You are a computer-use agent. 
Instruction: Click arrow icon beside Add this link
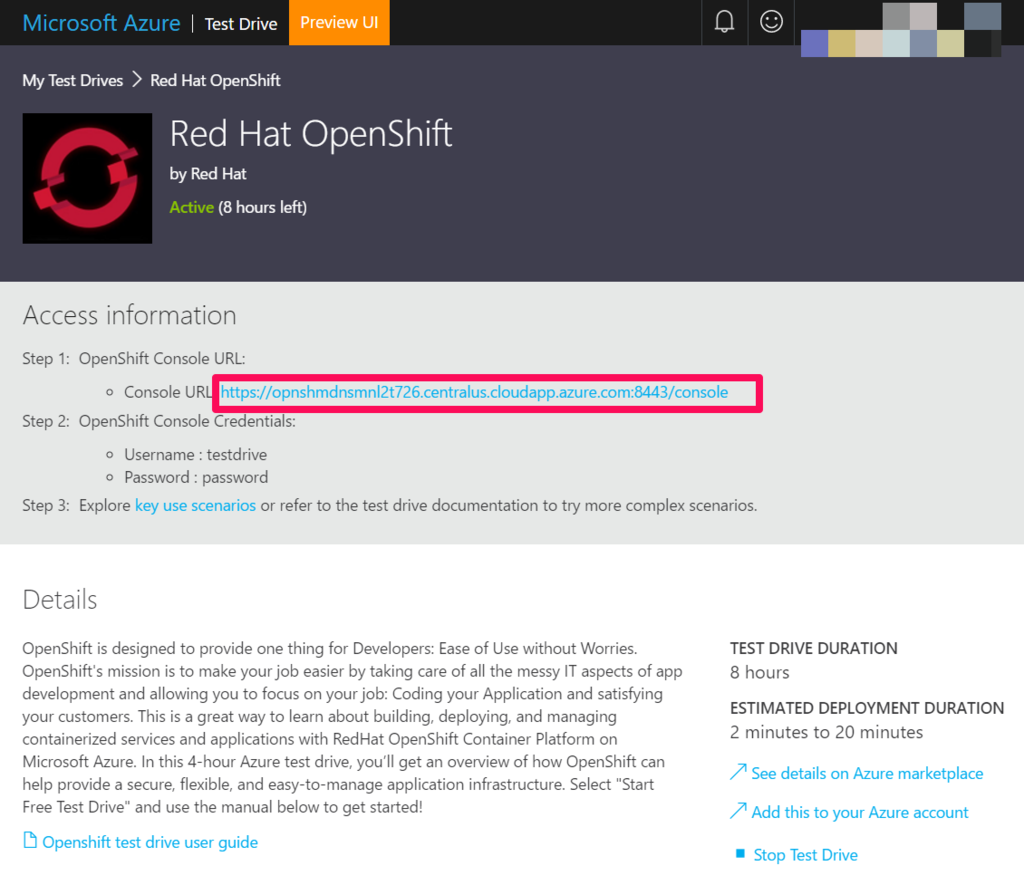tap(738, 811)
